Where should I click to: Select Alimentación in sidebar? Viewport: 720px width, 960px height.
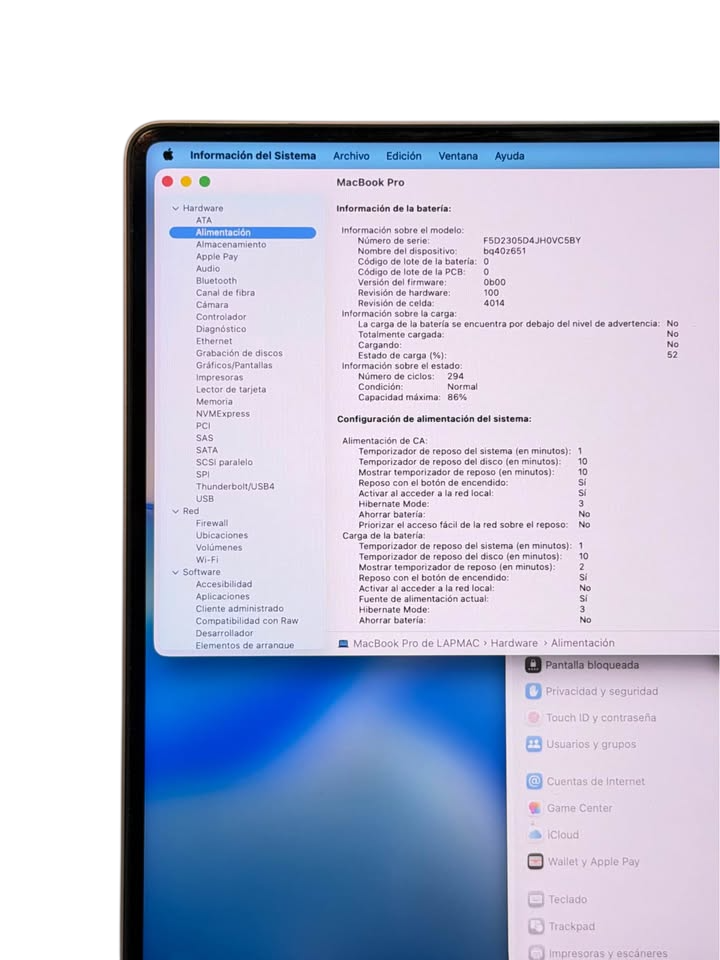click(x=242, y=233)
